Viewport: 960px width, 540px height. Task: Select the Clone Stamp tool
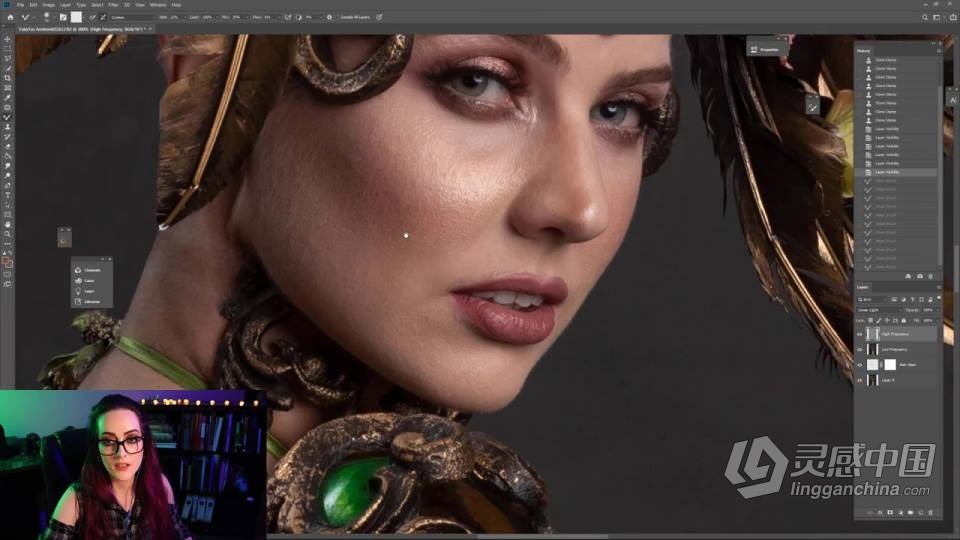(7, 127)
